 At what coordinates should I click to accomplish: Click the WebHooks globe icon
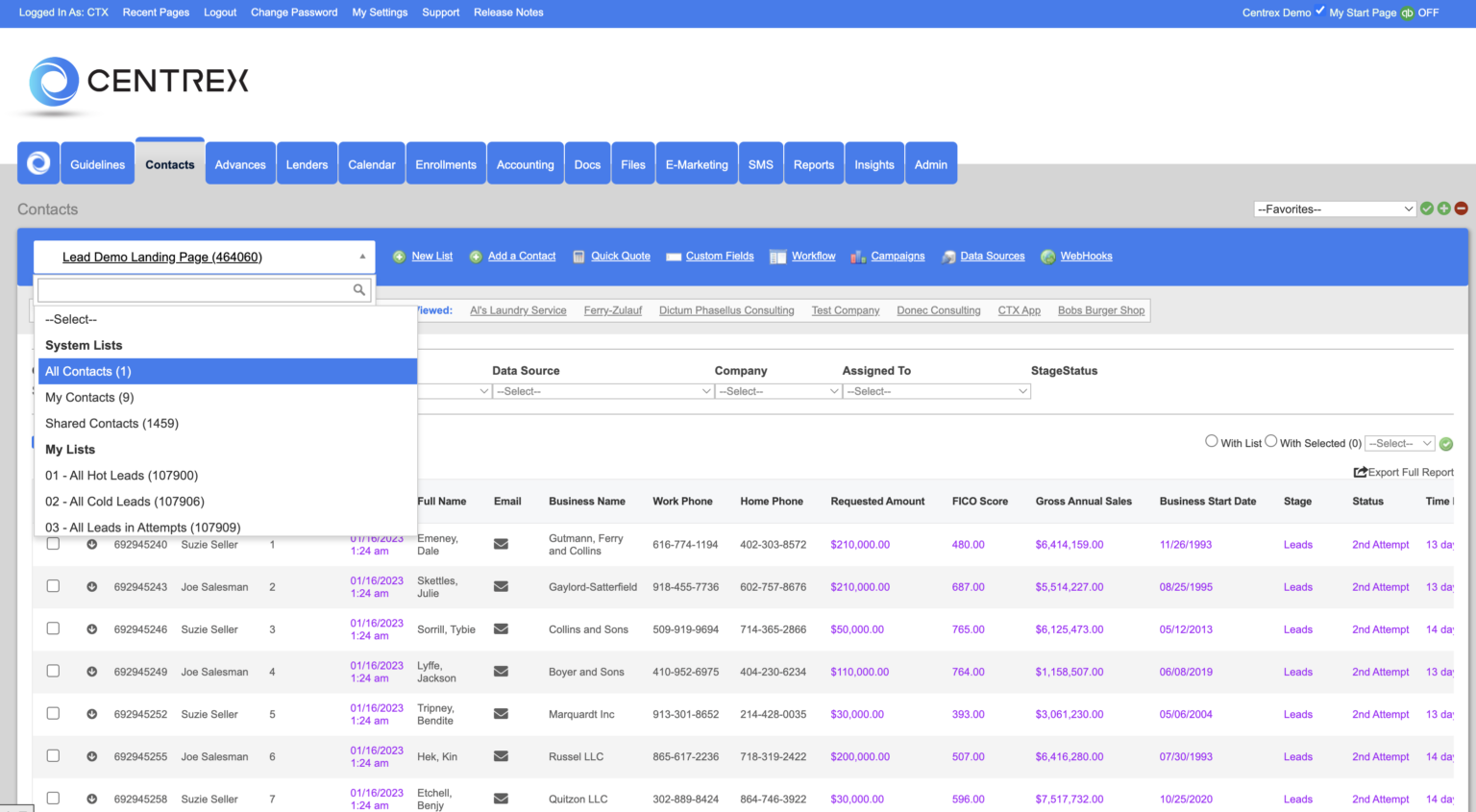point(1048,257)
